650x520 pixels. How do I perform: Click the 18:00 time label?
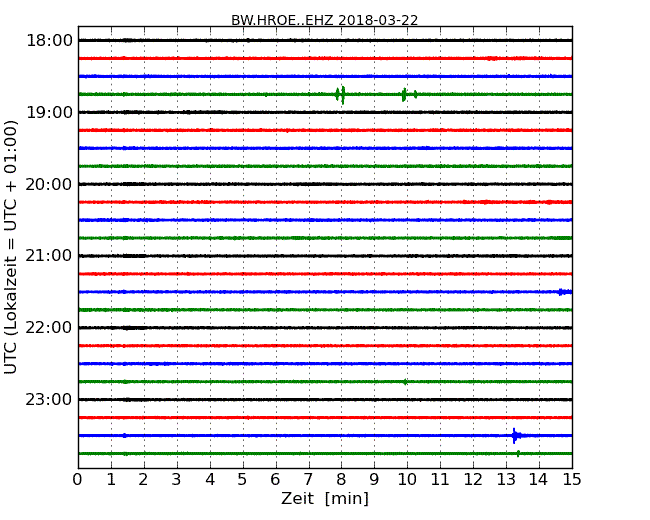pyautogui.click(x=49, y=41)
